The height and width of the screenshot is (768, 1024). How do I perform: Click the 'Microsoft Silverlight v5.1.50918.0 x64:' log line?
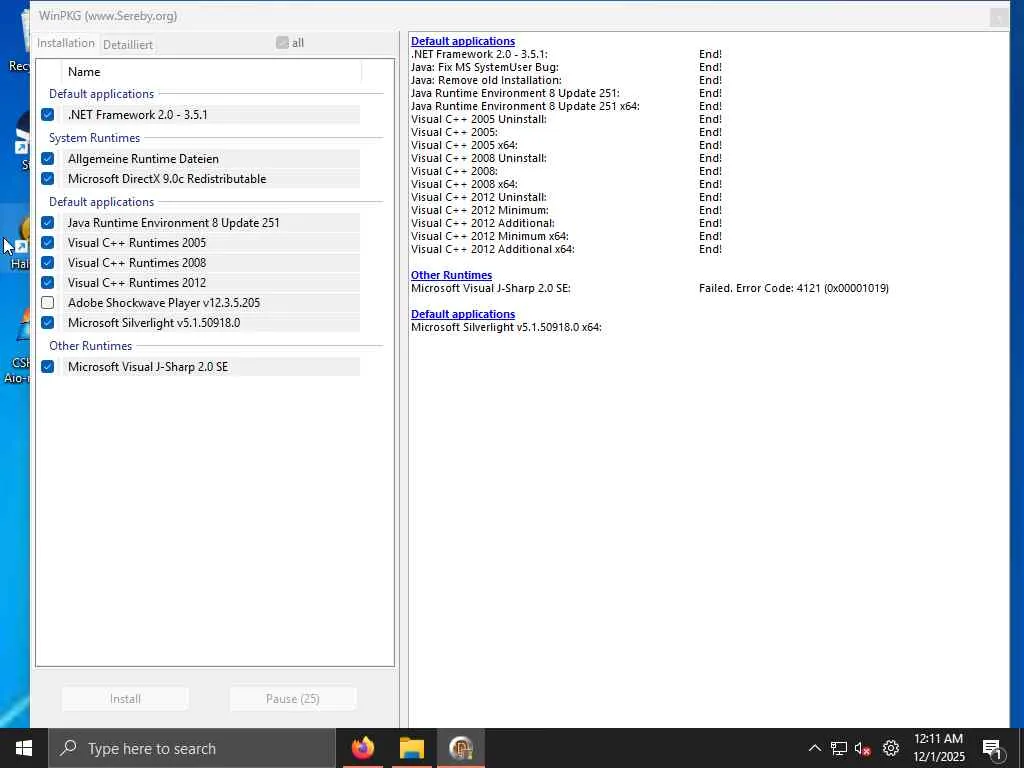506,327
